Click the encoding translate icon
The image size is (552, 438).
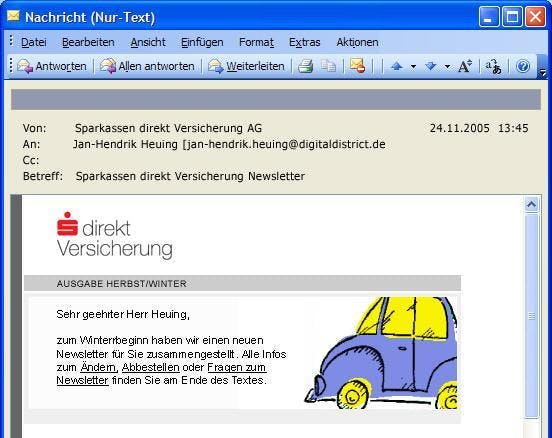494,66
